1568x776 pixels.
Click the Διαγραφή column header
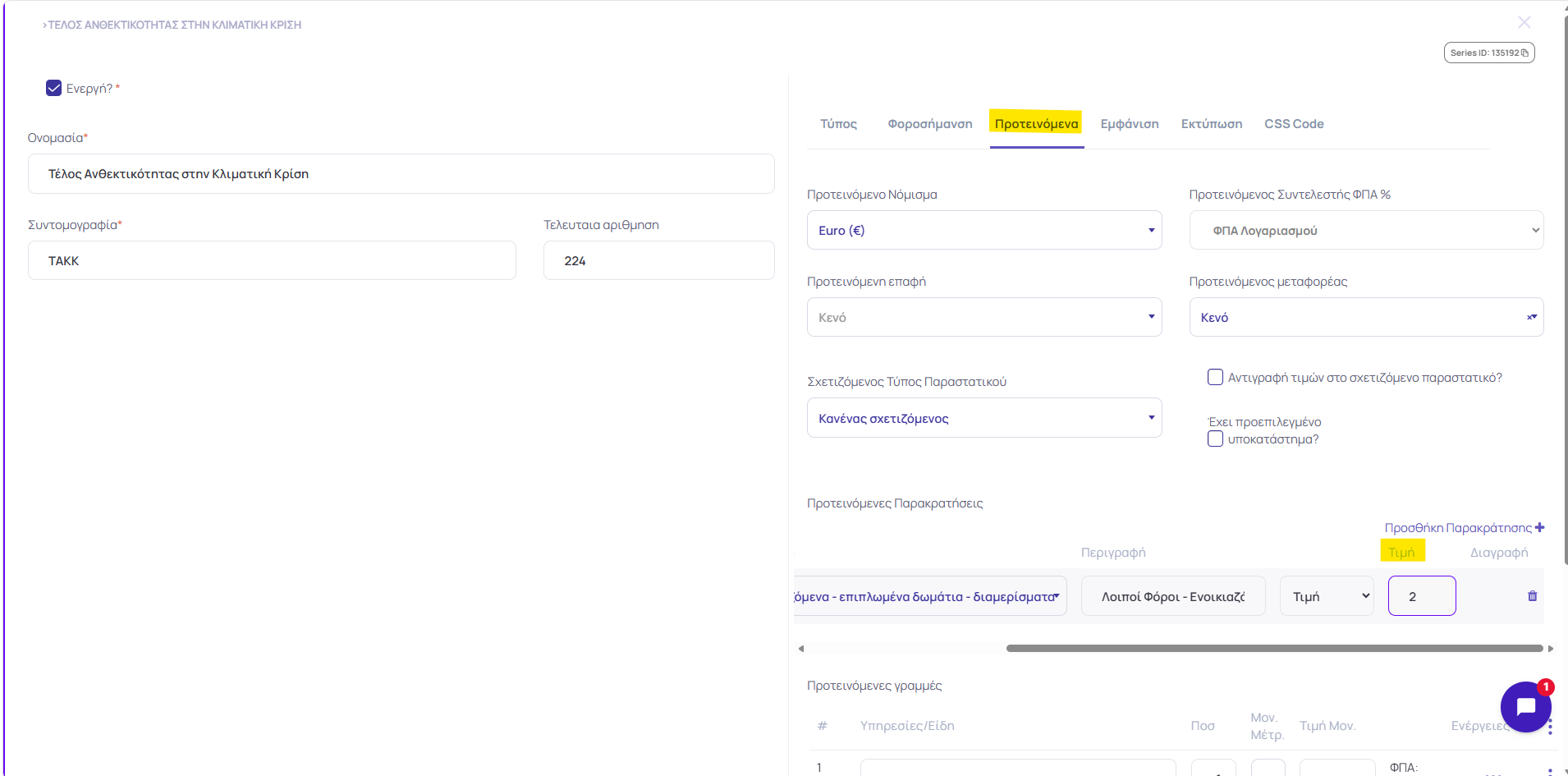pos(1499,552)
